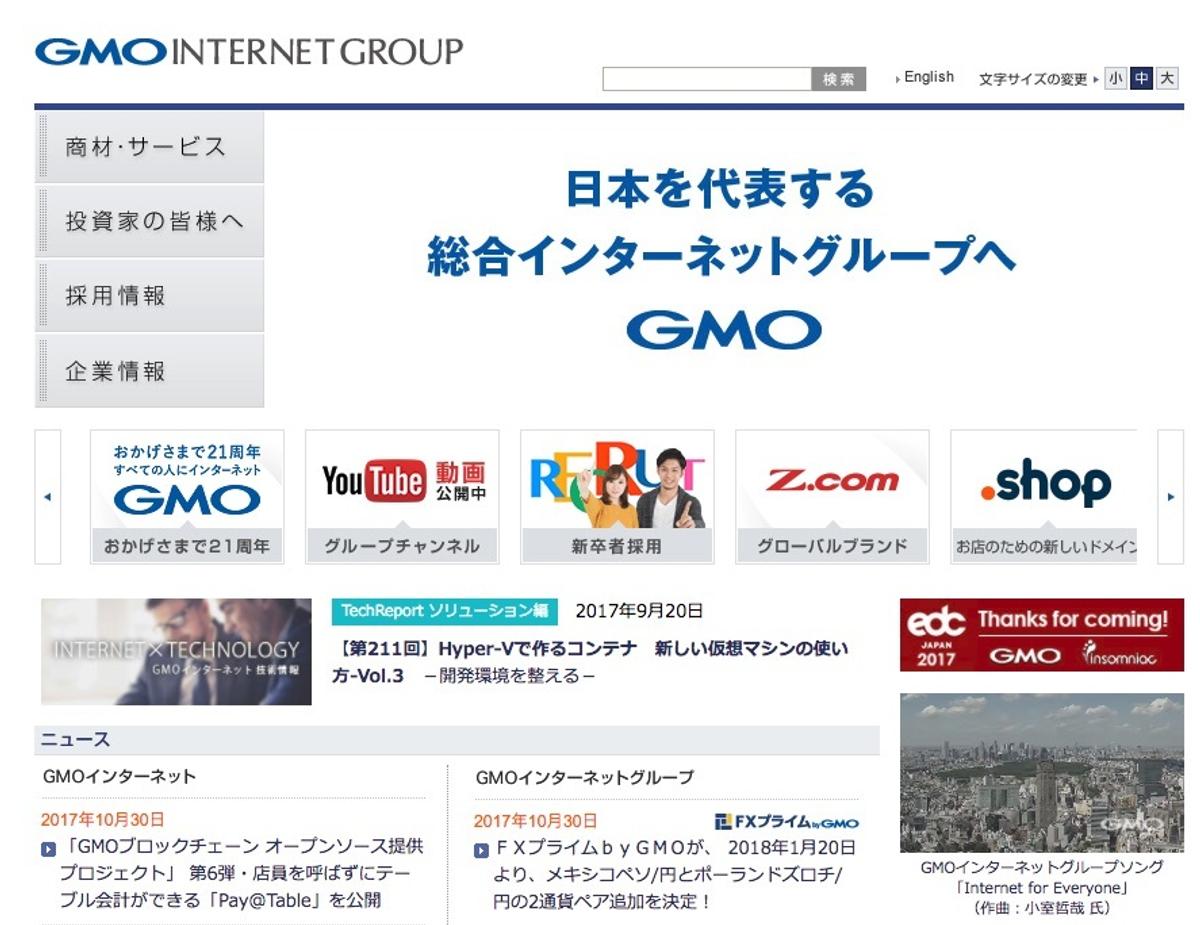The image size is (1200, 925).
Task: Click the left carousel arrow
Action: 47,496
